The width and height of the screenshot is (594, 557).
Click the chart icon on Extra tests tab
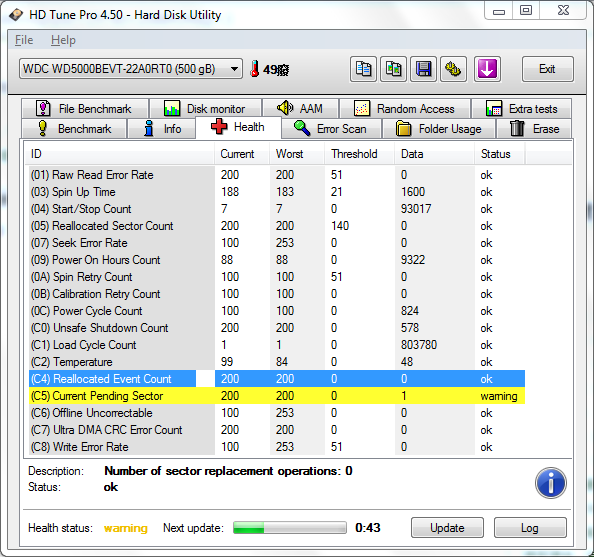click(x=494, y=108)
